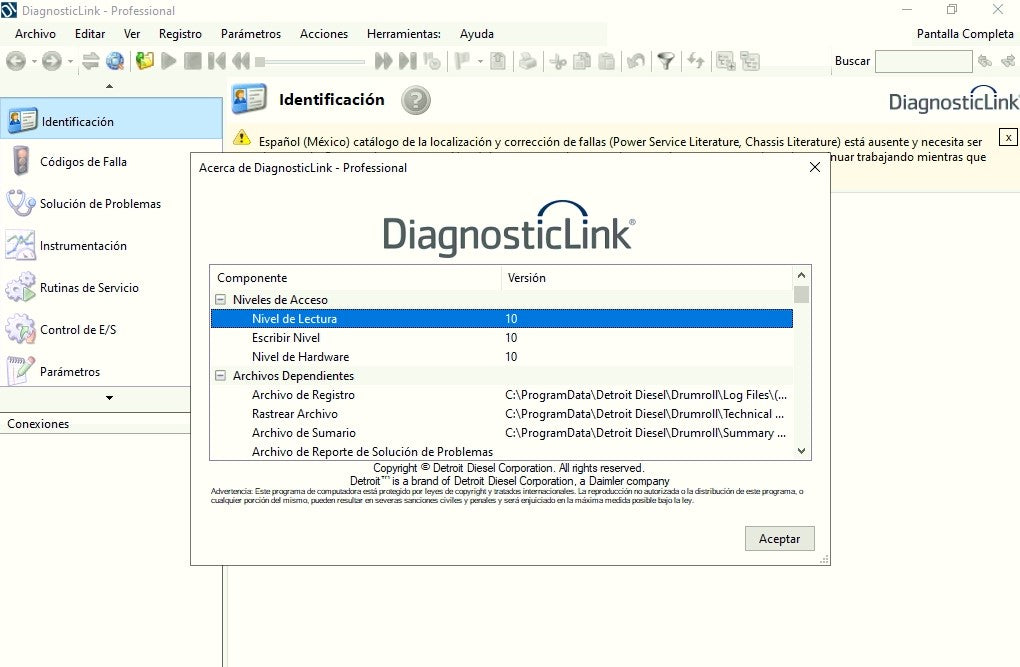Select Identificación in the sidebar
The image size is (1020, 667).
click(111, 119)
